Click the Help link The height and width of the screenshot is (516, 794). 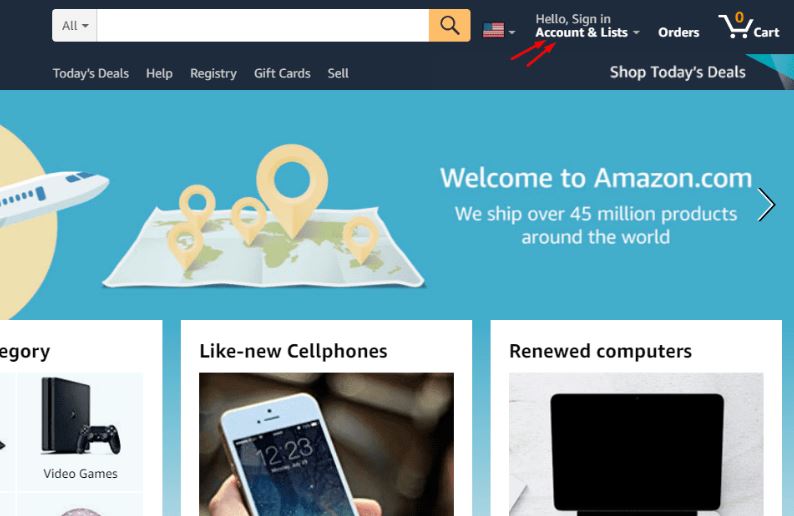tap(159, 73)
